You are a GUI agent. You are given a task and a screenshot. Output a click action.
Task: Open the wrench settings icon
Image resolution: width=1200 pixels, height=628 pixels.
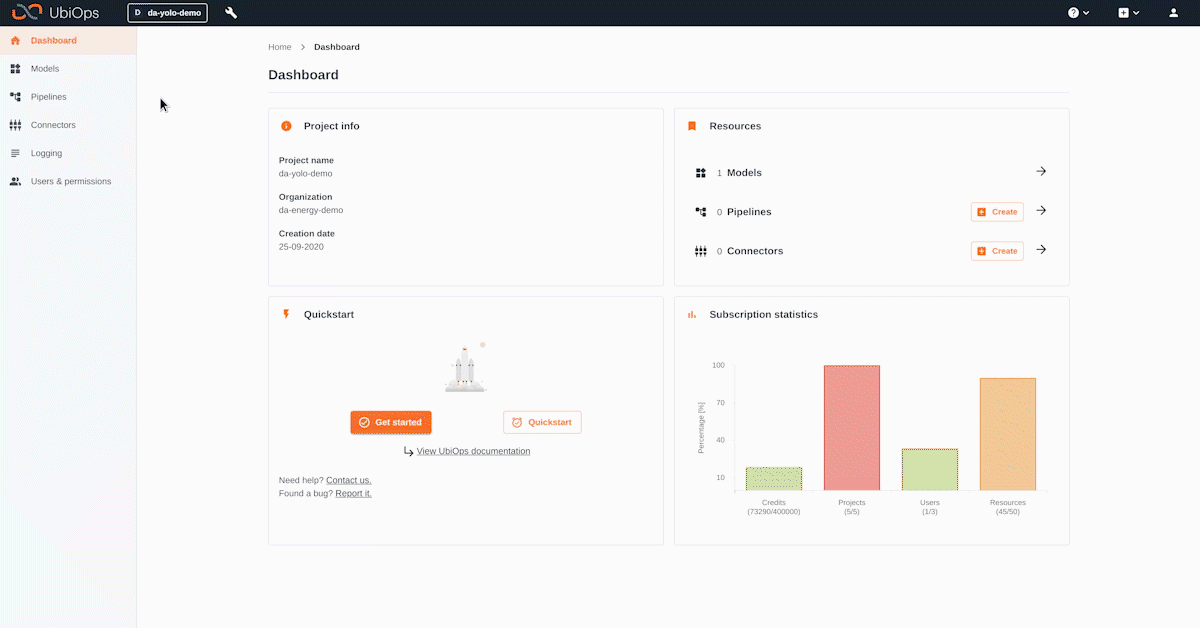231,13
